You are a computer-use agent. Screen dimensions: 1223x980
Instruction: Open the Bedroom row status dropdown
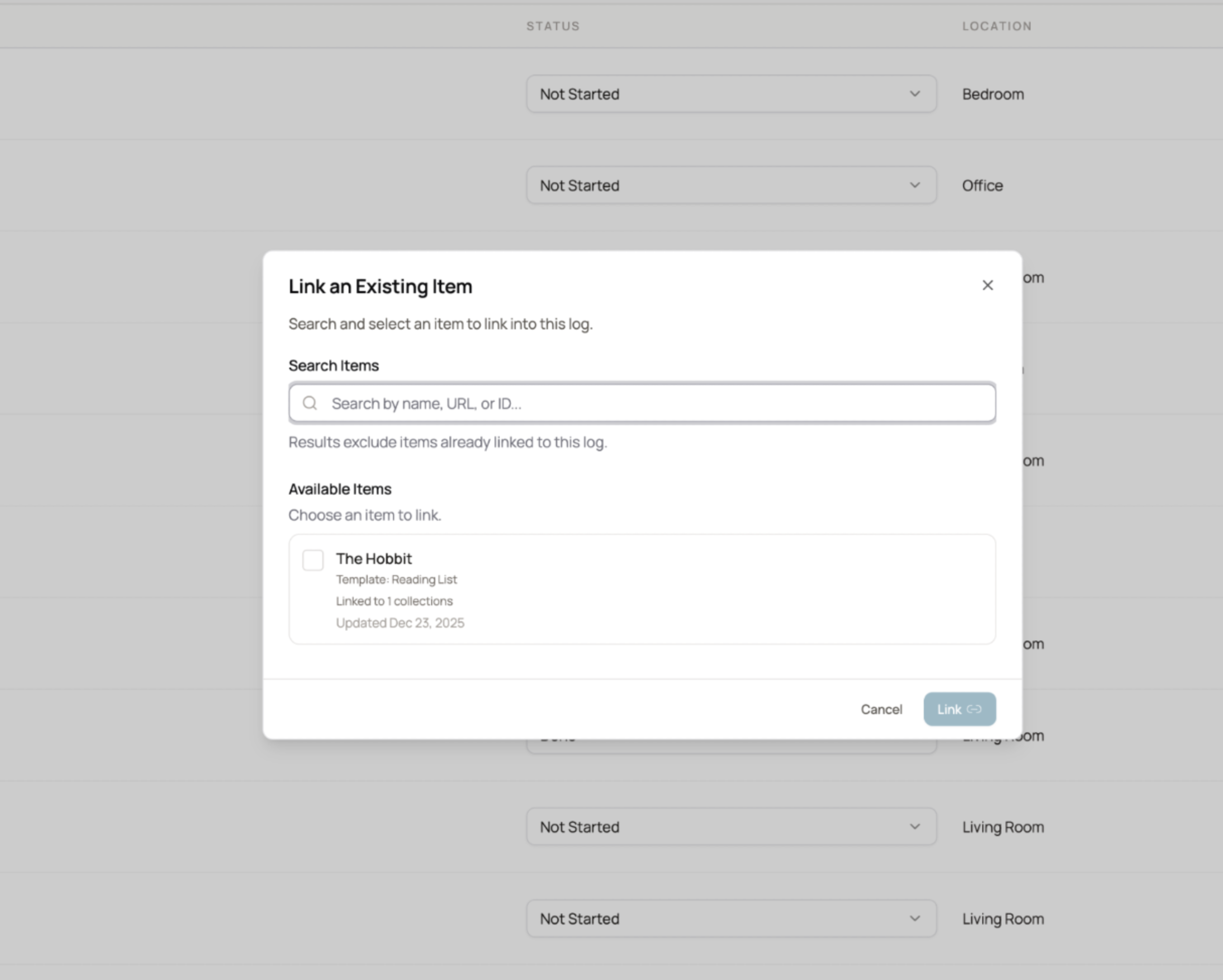730,94
